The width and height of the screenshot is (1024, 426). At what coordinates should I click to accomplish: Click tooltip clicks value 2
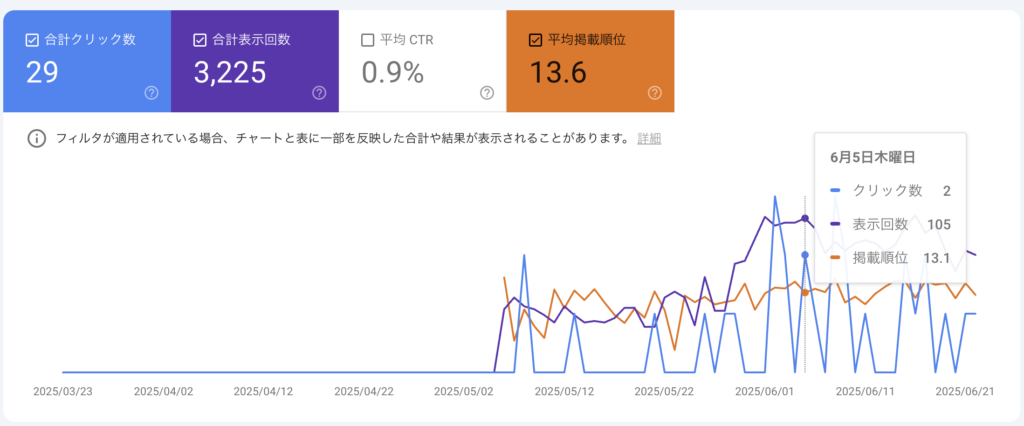click(x=946, y=191)
